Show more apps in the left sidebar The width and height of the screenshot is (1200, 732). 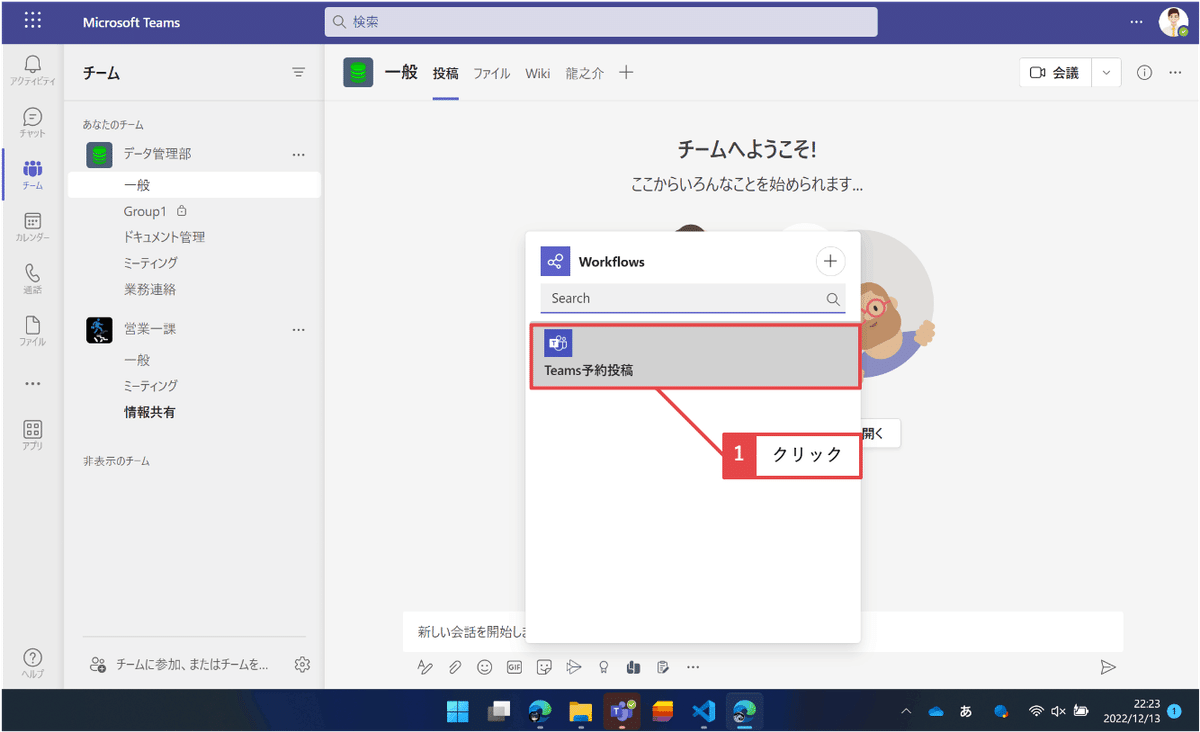[33, 384]
